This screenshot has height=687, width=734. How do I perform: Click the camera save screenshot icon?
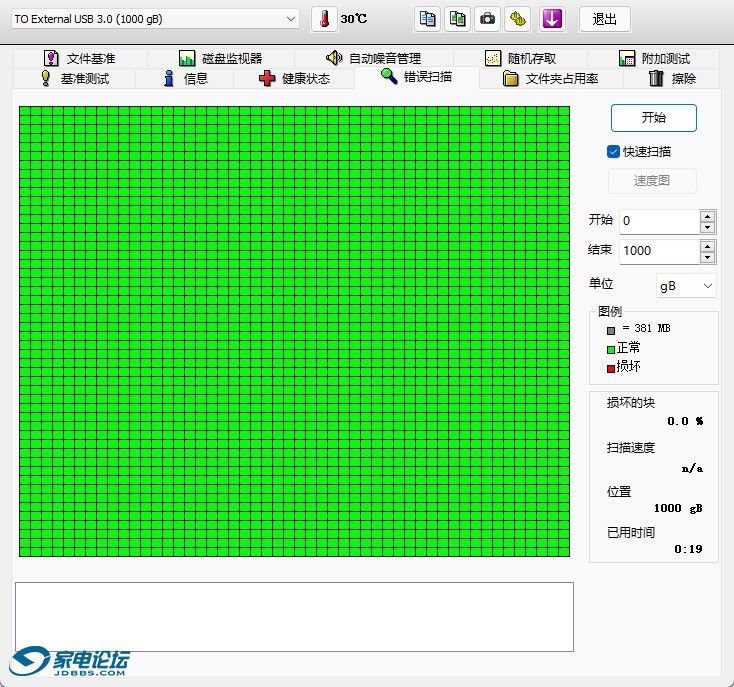pyautogui.click(x=487, y=19)
